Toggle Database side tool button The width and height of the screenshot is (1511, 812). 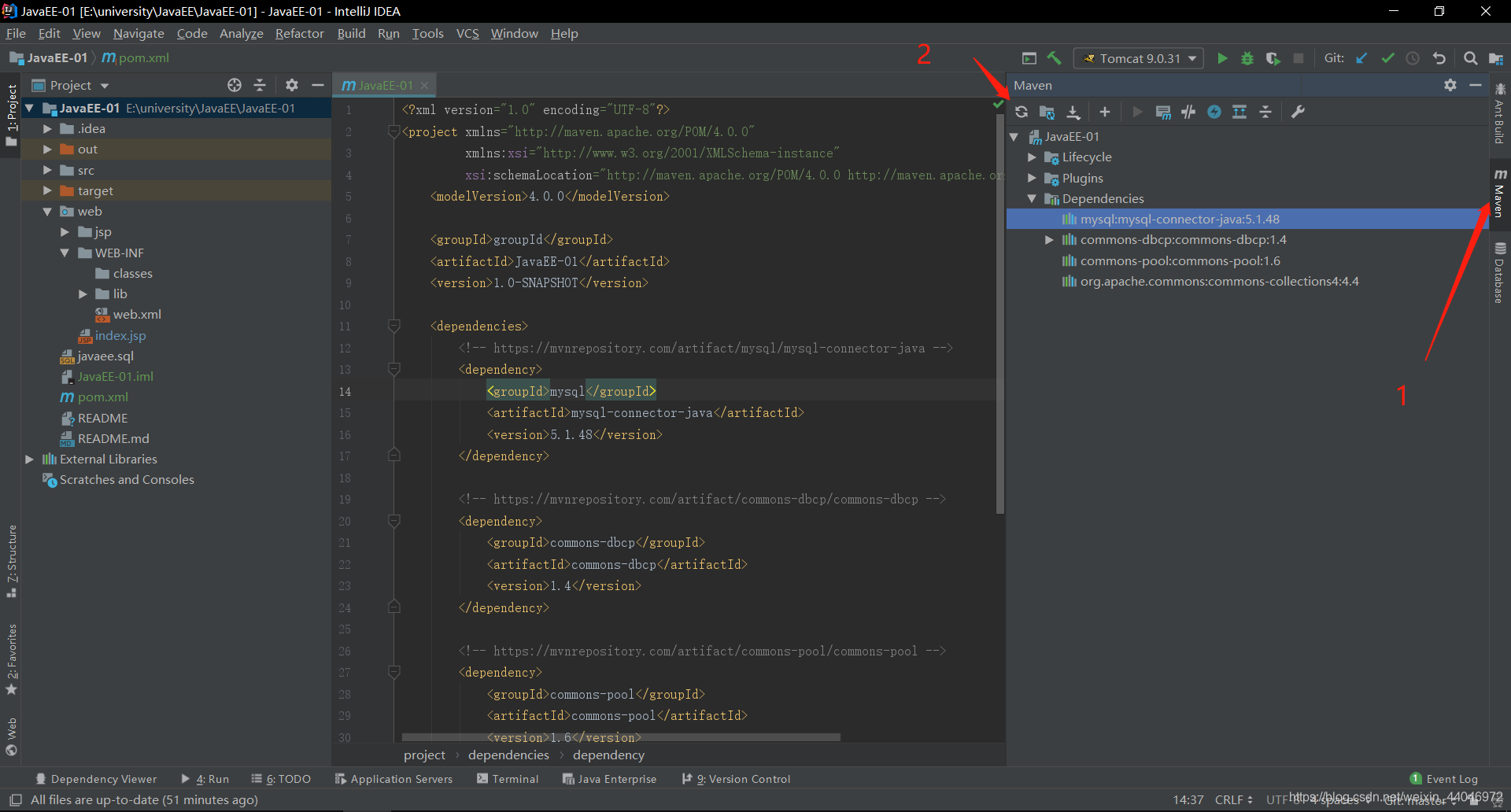[x=1499, y=272]
